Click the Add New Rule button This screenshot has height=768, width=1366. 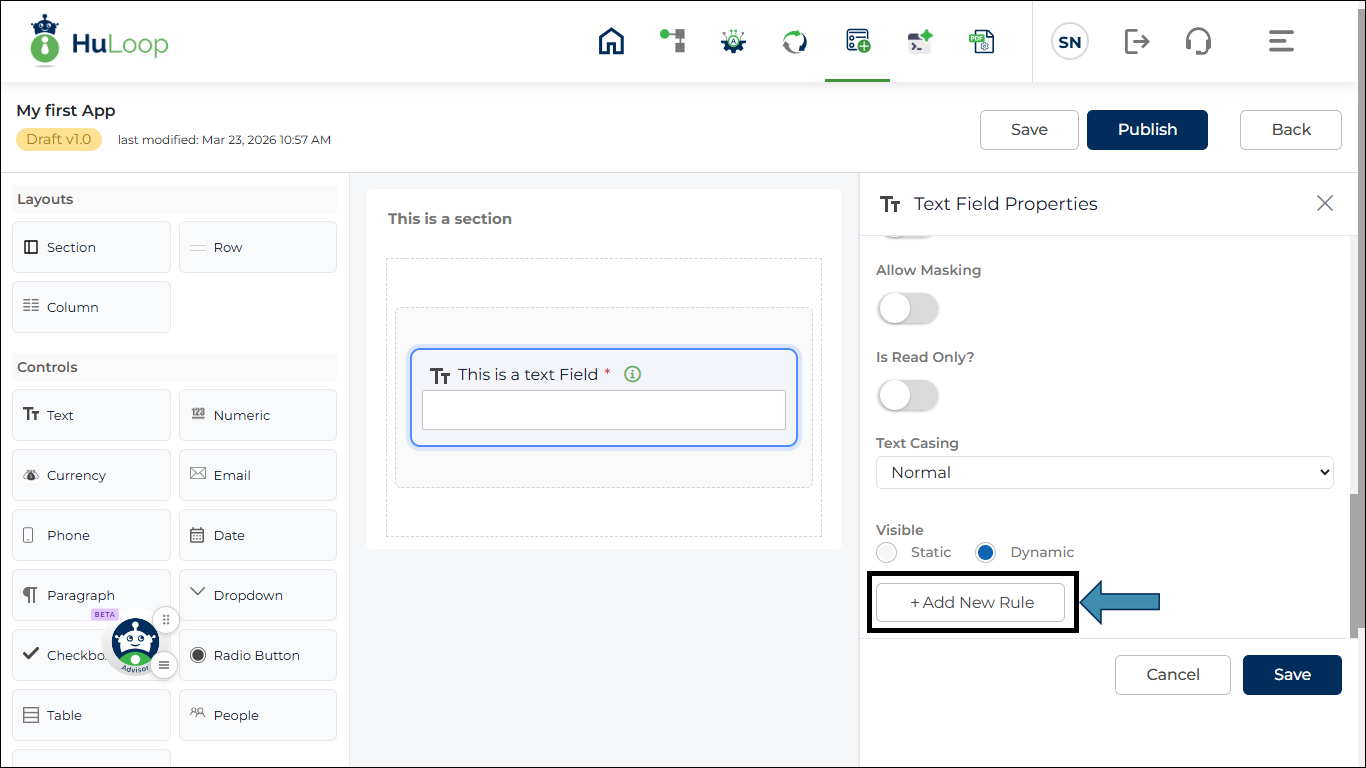tap(971, 602)
